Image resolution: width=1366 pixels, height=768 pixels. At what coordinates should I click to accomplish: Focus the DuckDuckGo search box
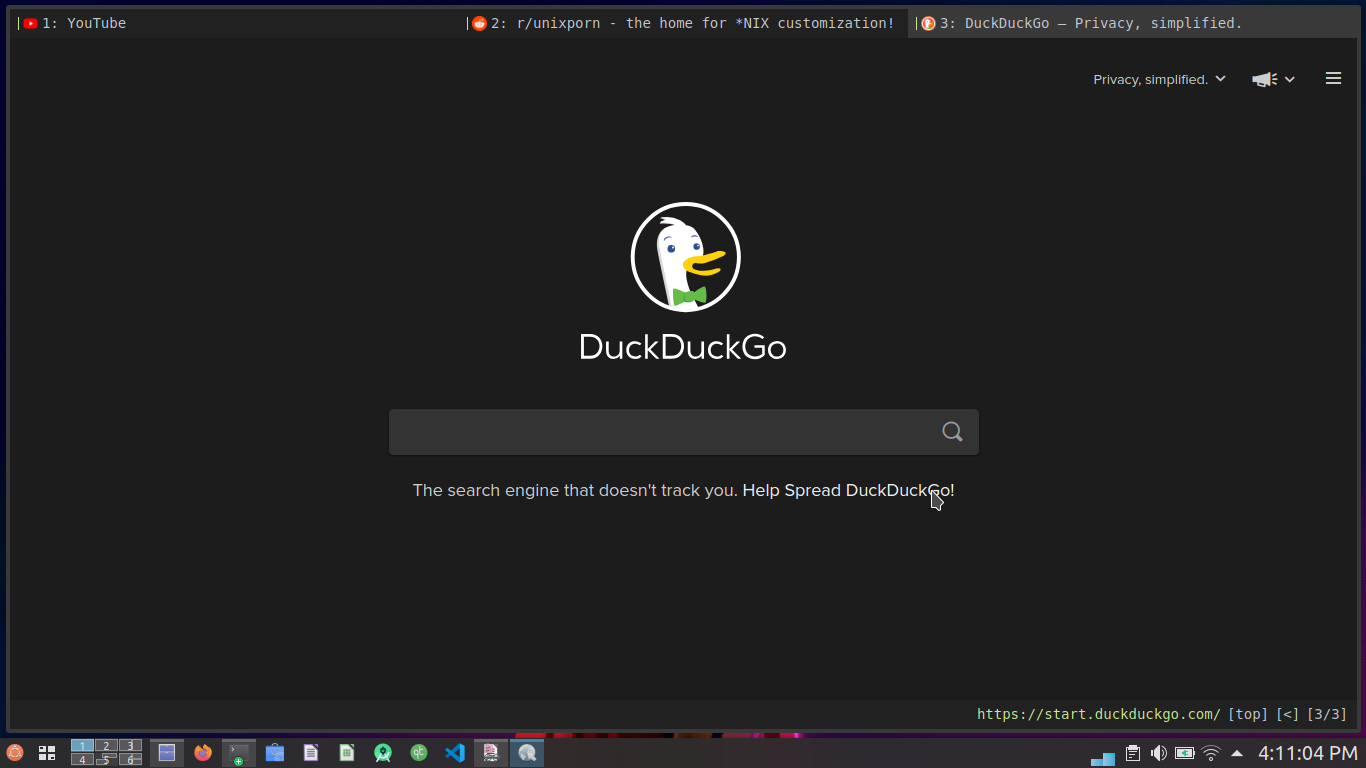pyautogui.click(x=684, y=432)
